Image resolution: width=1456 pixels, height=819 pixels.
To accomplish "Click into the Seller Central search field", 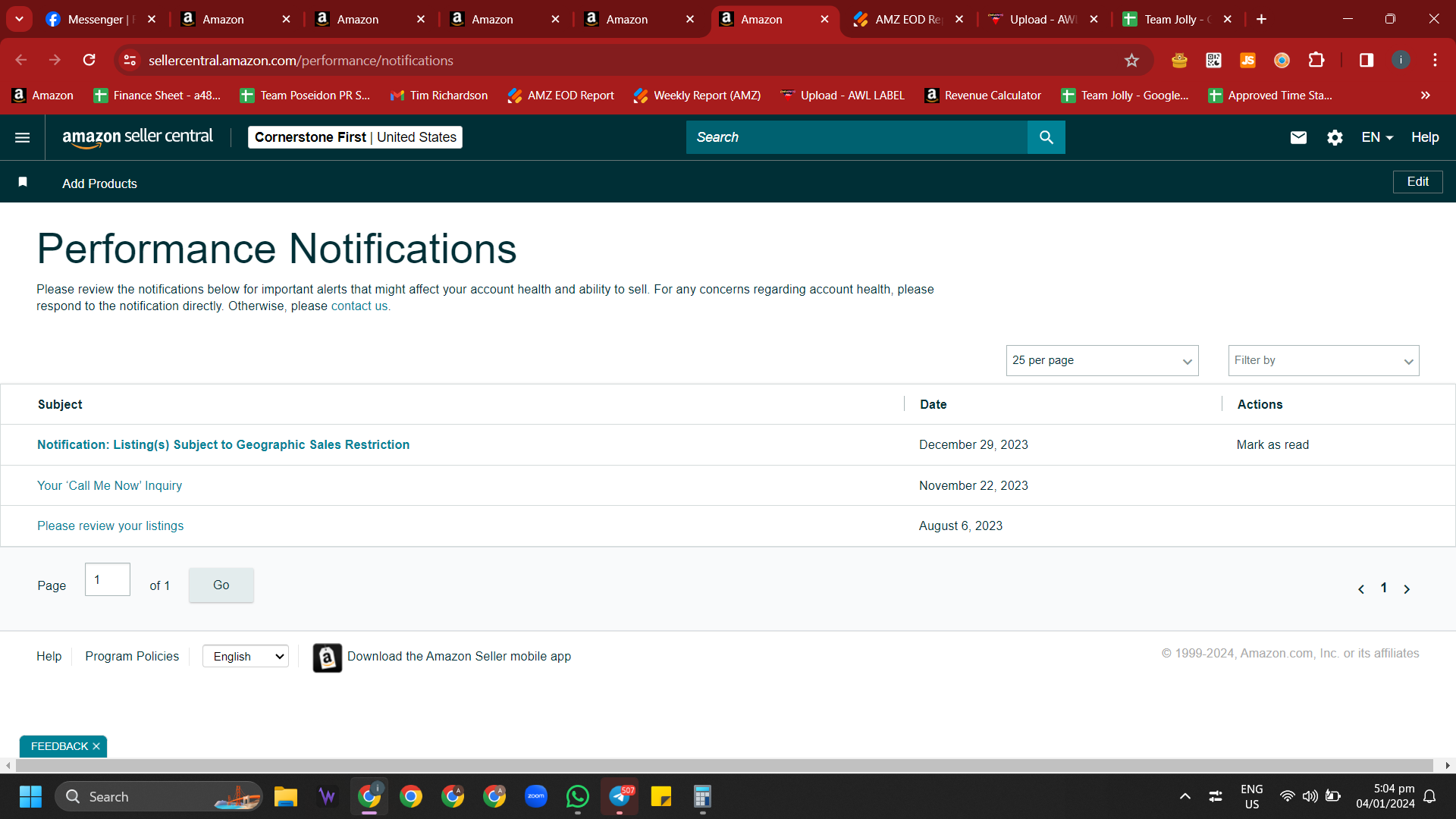I will [857, 137].
